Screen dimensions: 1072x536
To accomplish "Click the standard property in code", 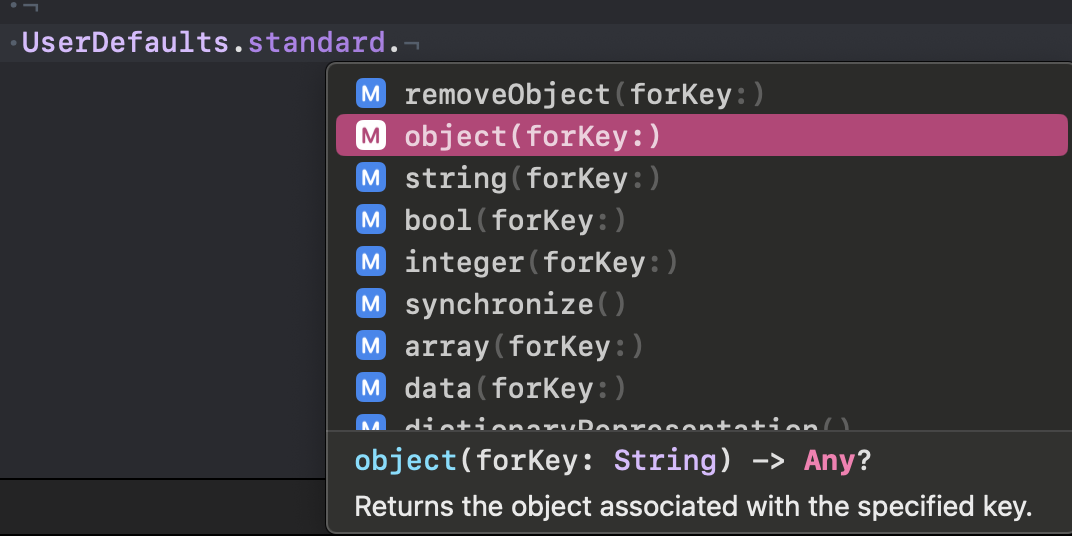I will click(317, 43).
